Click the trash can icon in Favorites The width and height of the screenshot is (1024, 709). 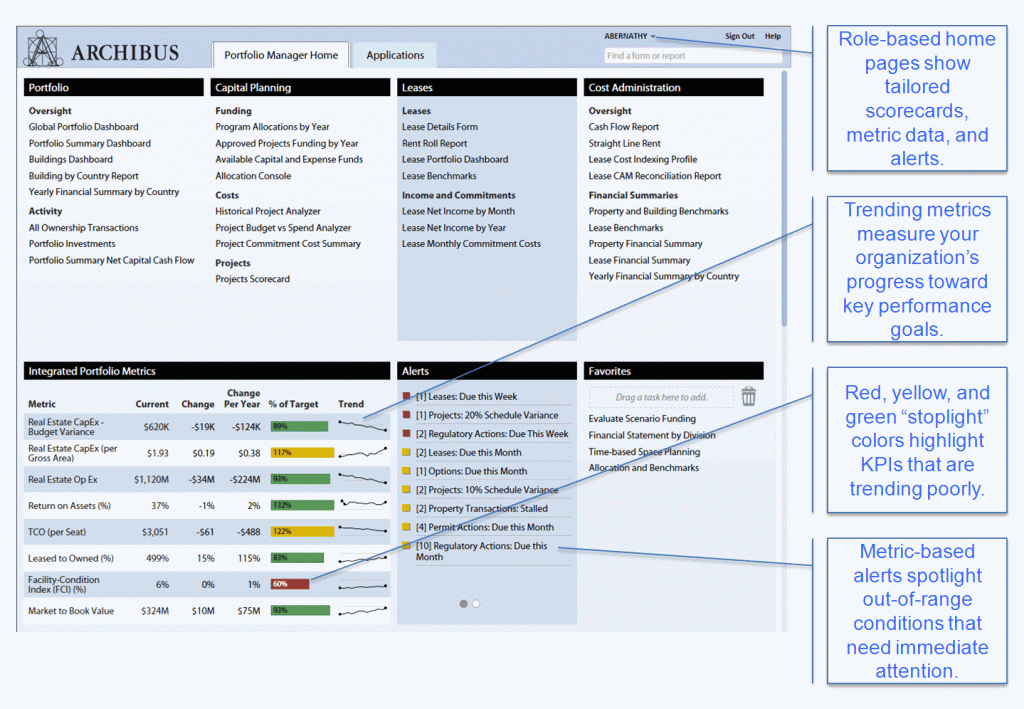point(748,396)
